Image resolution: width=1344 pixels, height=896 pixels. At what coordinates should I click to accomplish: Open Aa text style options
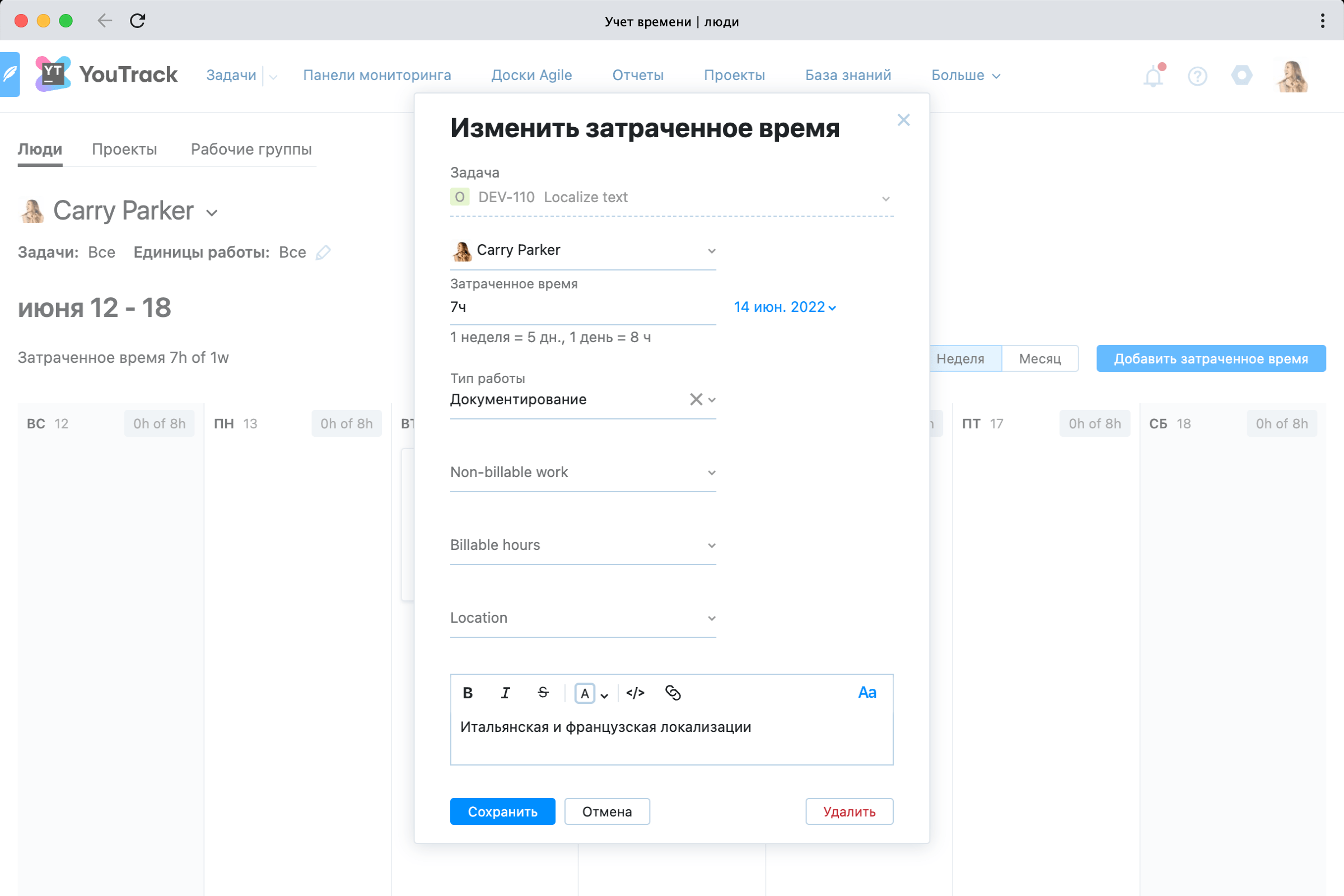click(x=867, y=692)
